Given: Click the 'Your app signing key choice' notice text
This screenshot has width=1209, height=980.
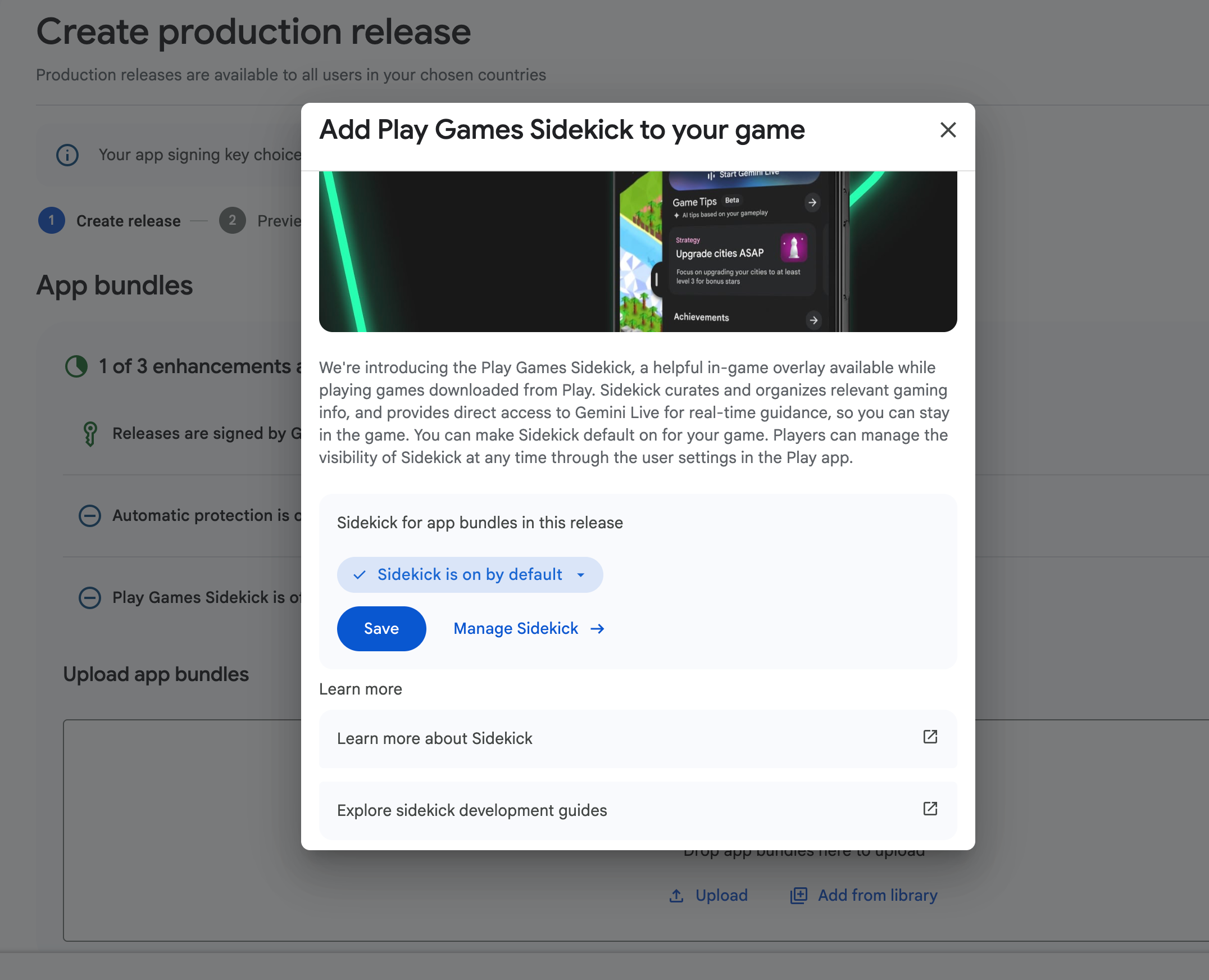Looking at the screenshot, I should point(200,155).
